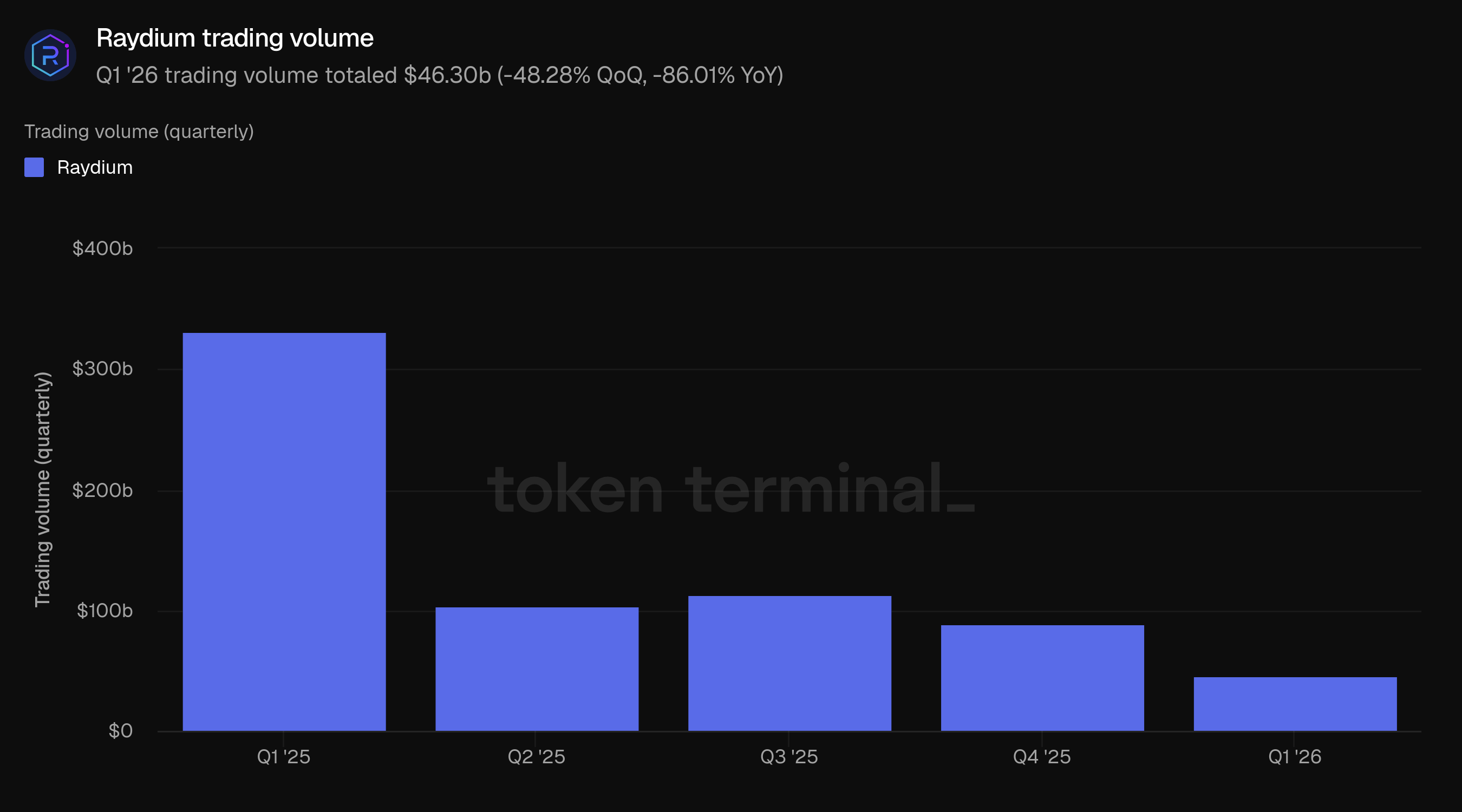The height and width of the screenshot is (812, 1462).
Task: Click the Trading volume (quarterly) heading
Action: click(x=139, y=132)
